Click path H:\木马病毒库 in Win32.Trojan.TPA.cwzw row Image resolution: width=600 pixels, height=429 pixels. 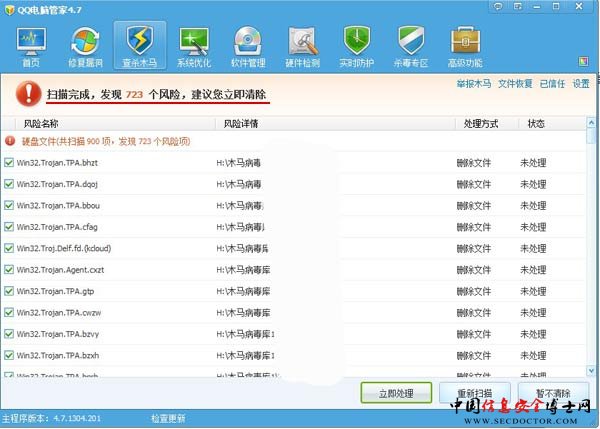click(x=243, y=313)
